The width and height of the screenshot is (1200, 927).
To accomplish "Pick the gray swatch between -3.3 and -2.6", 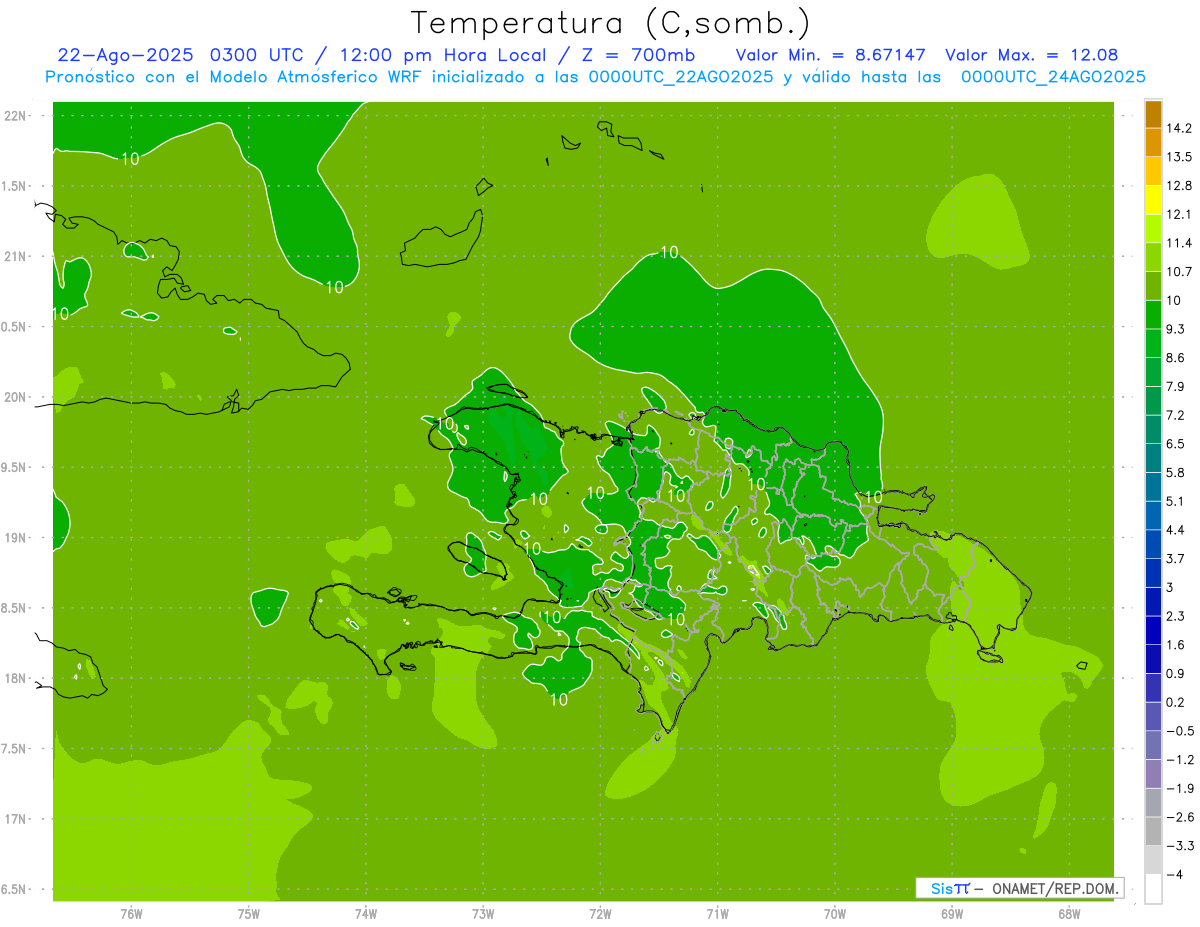I will point(1153,831).
